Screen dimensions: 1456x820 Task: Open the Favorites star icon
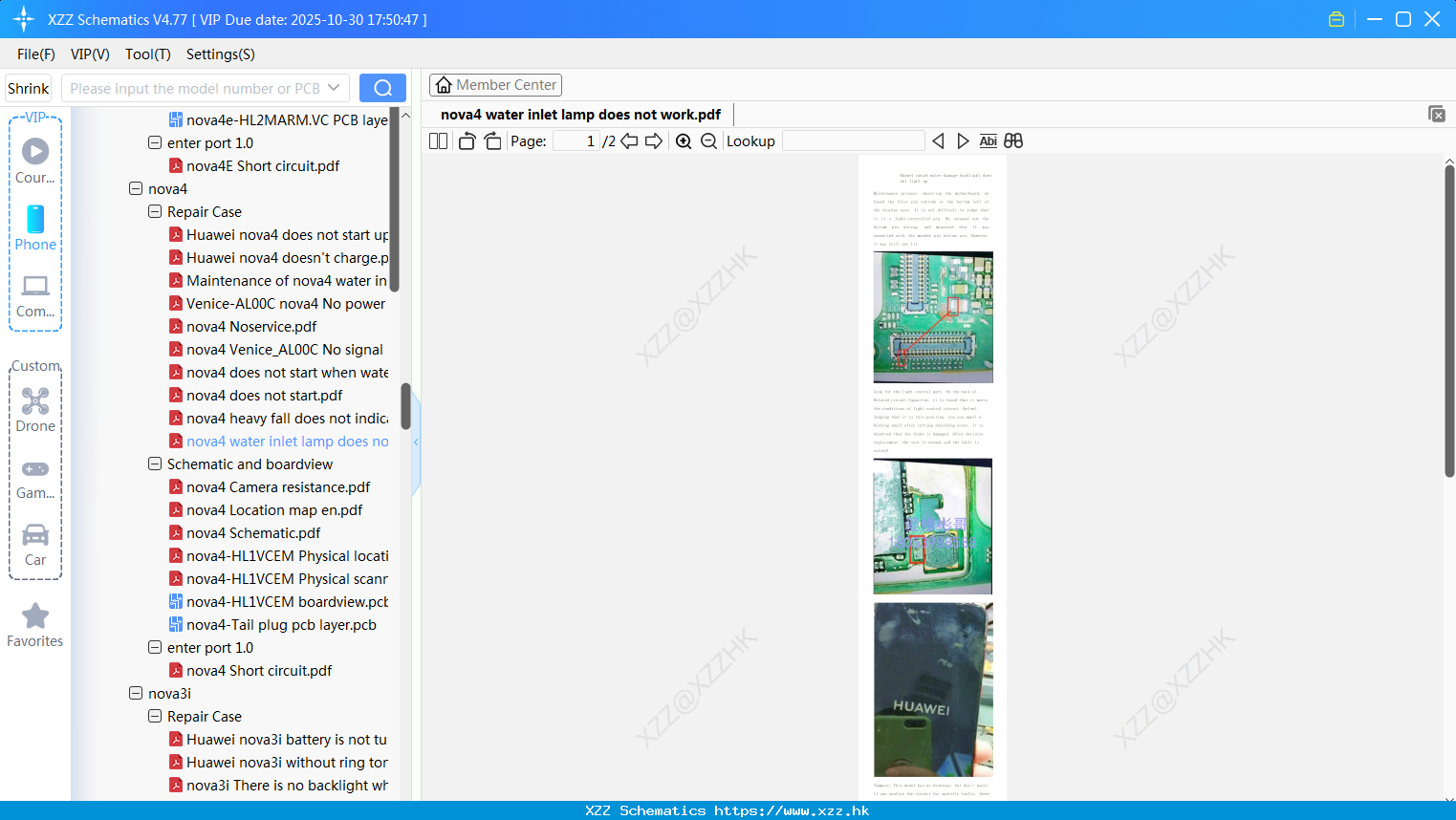[x=35, y=615]
